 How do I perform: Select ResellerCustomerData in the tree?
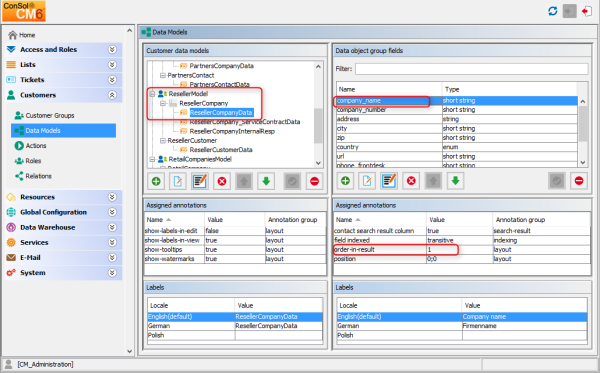tap(221, 150)
